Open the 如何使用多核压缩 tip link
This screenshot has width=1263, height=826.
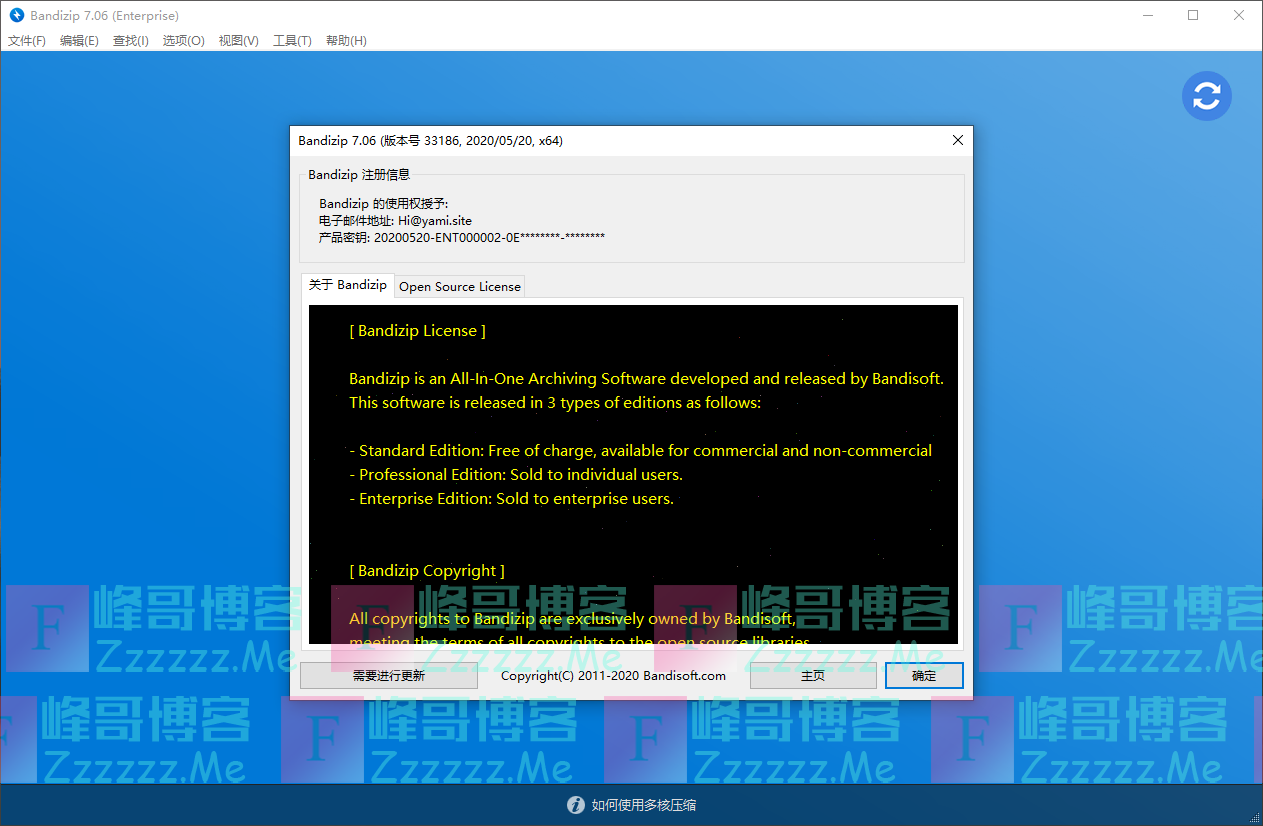643,805
